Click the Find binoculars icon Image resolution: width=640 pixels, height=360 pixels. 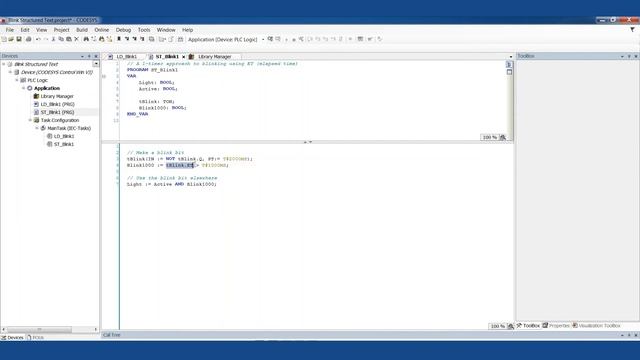point(86,39)
